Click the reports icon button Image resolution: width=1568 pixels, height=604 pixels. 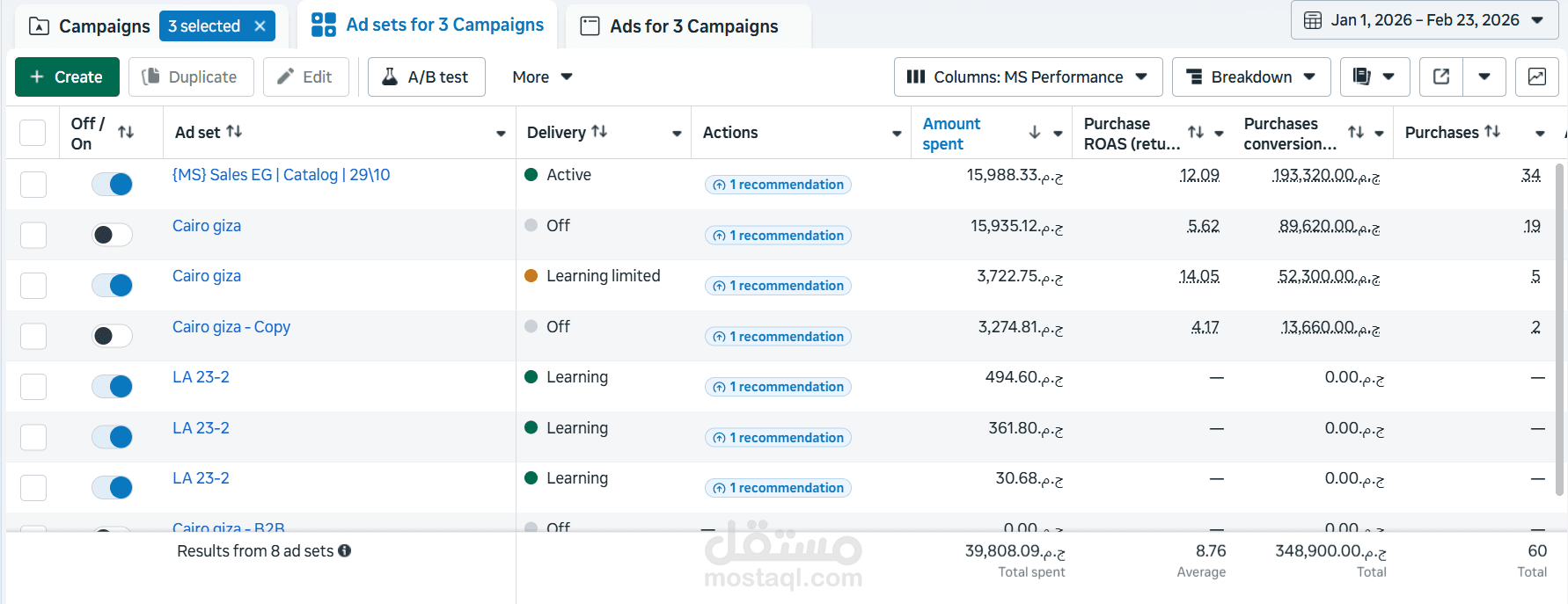(x=1374, y=76)
